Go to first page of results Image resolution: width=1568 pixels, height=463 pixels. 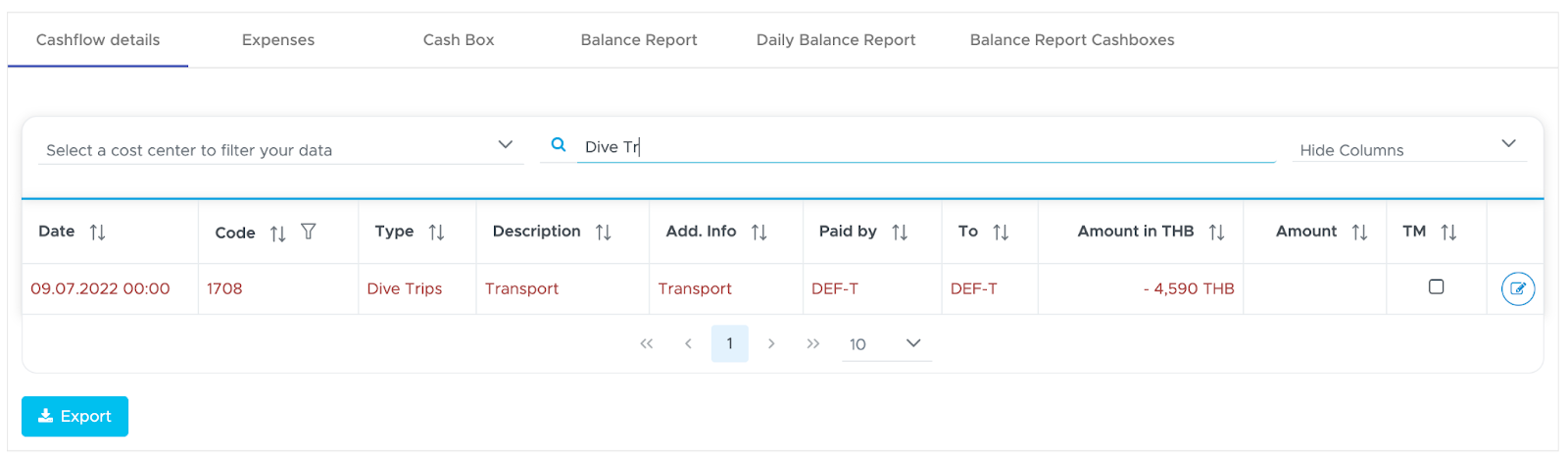[x=647, y=343]
